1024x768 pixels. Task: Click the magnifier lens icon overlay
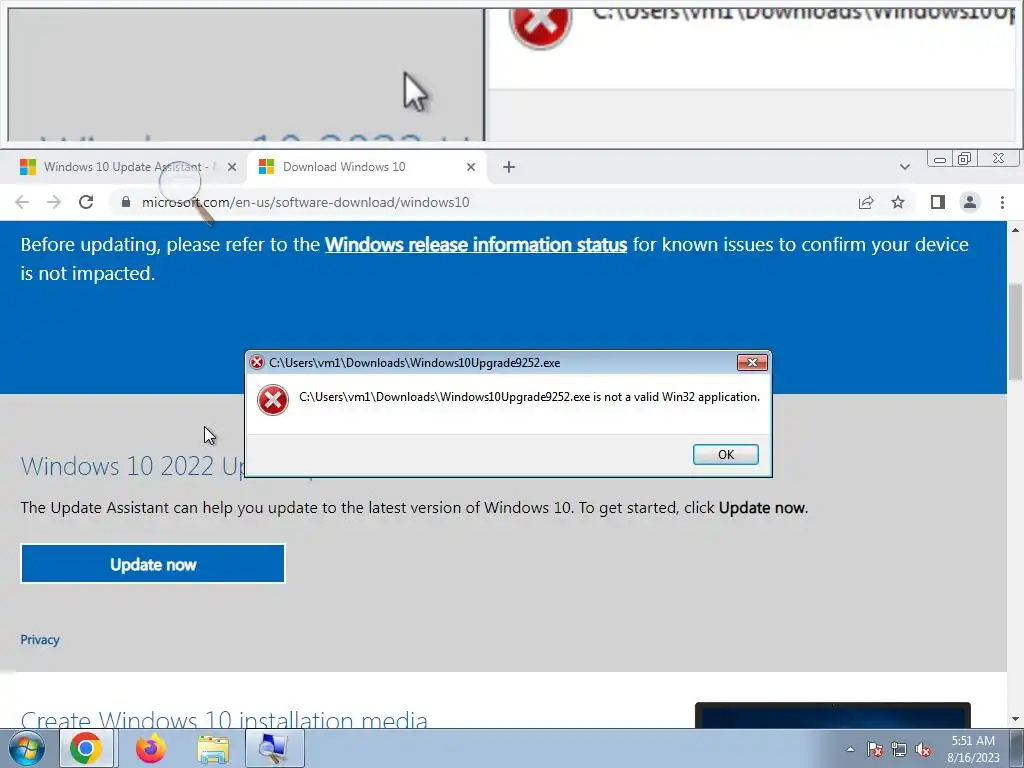pos(186,191)
